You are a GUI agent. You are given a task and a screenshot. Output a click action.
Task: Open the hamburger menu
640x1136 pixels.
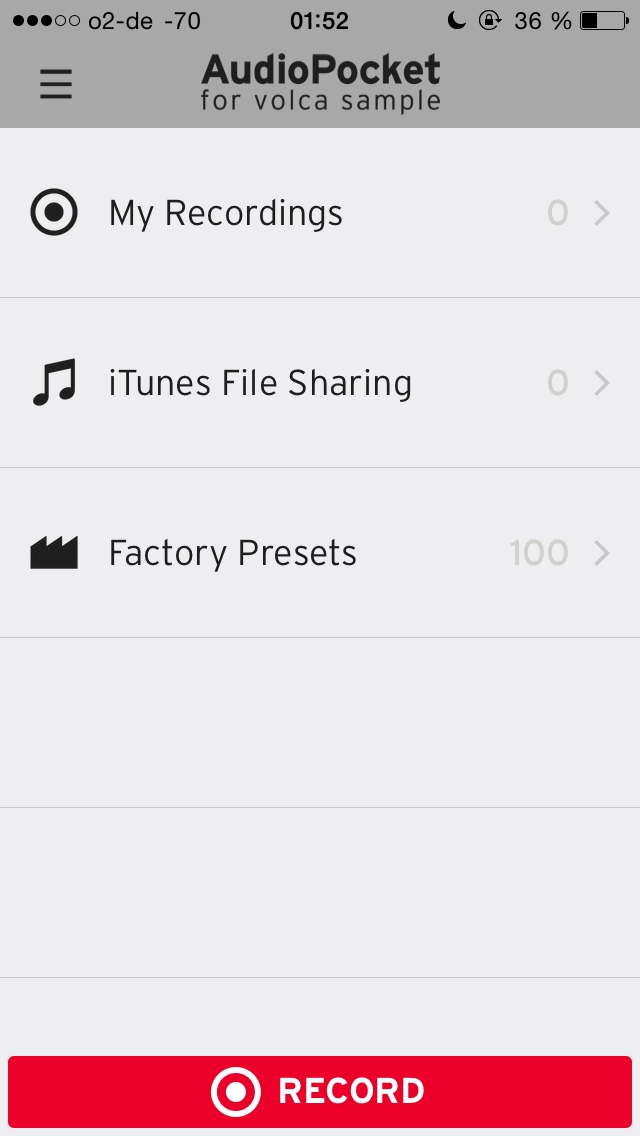(56, 84)
